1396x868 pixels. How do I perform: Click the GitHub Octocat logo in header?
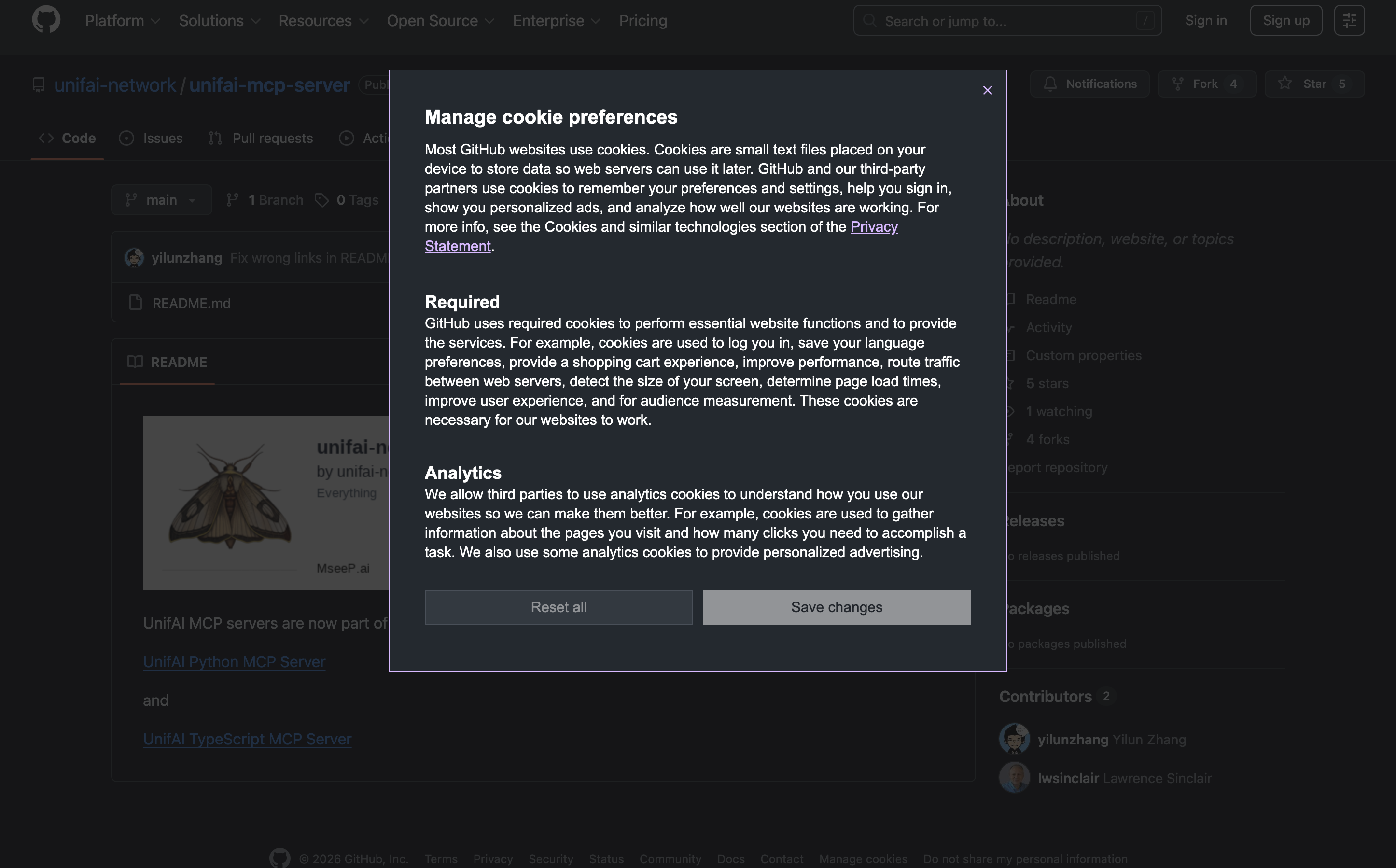click(46, 20)
